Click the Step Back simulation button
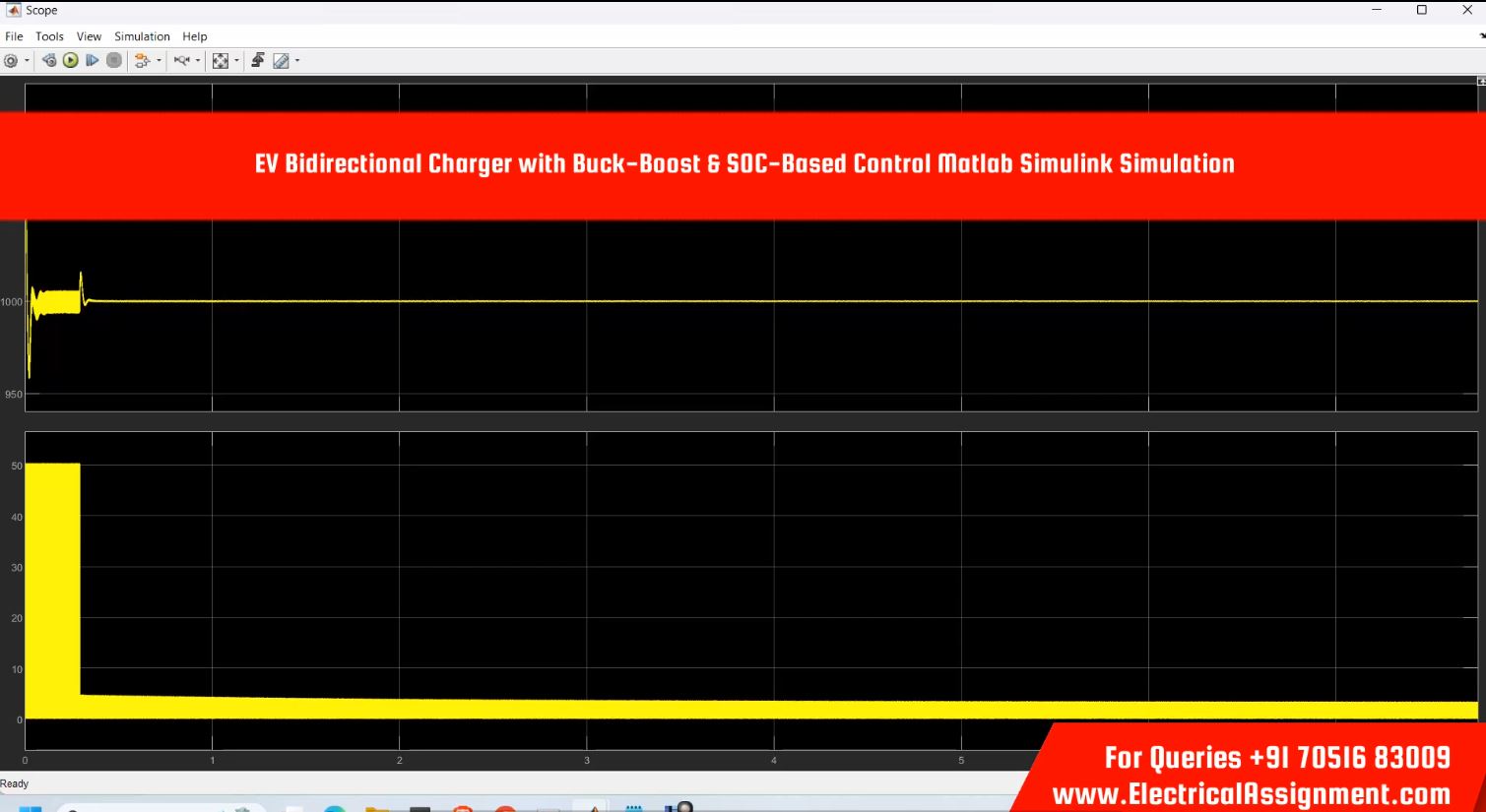The image size is (1486, 812). click(x=49, y=61)
